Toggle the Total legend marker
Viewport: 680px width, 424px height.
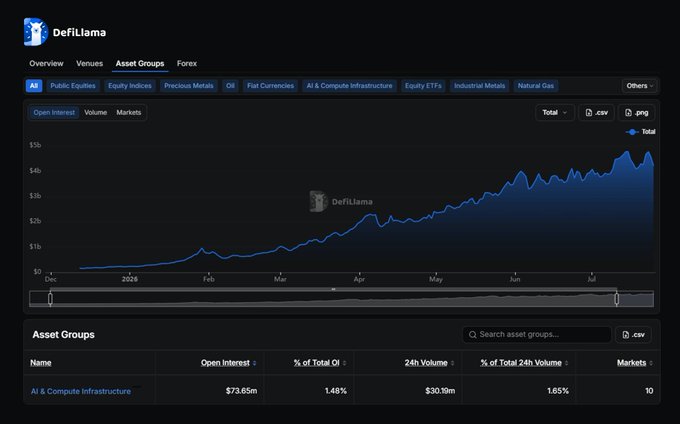point(632,132)
